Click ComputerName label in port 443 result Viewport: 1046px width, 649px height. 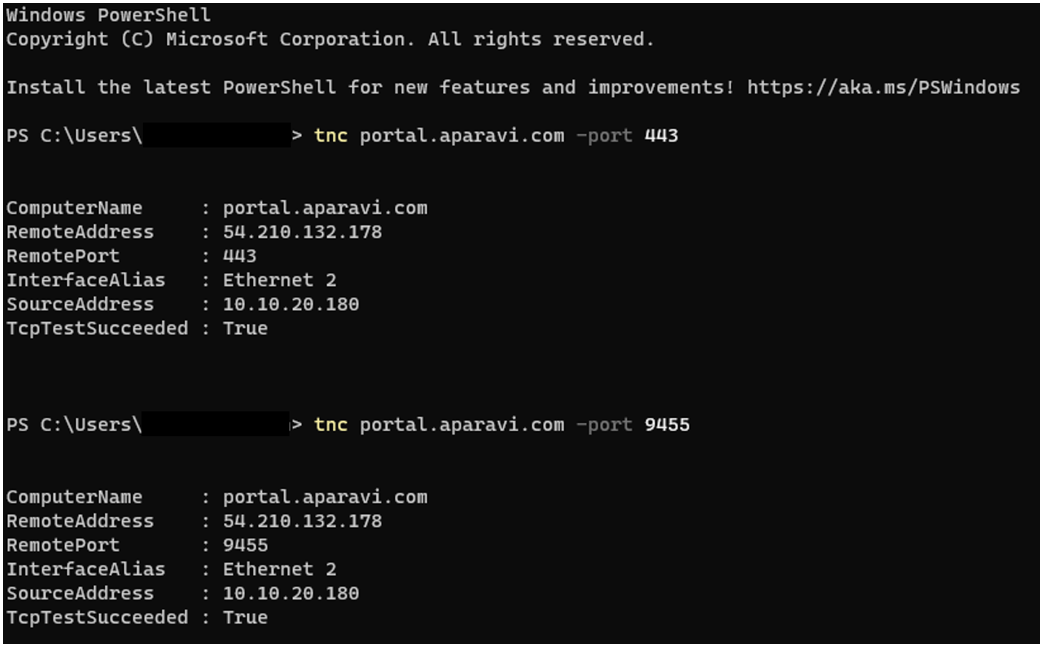tap(75, 208)
